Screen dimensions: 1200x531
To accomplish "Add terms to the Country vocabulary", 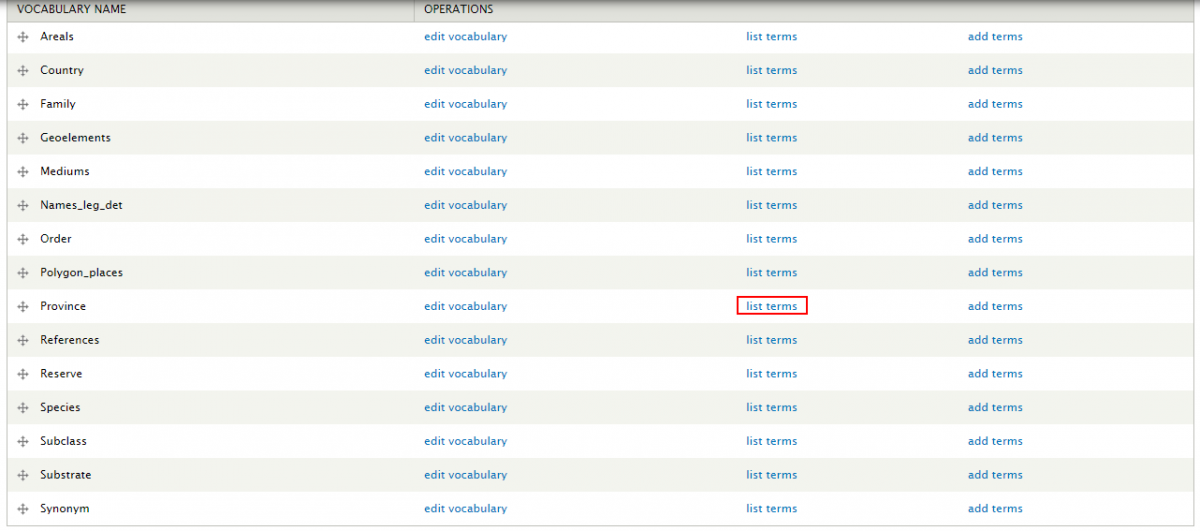I will pos(994,71).
